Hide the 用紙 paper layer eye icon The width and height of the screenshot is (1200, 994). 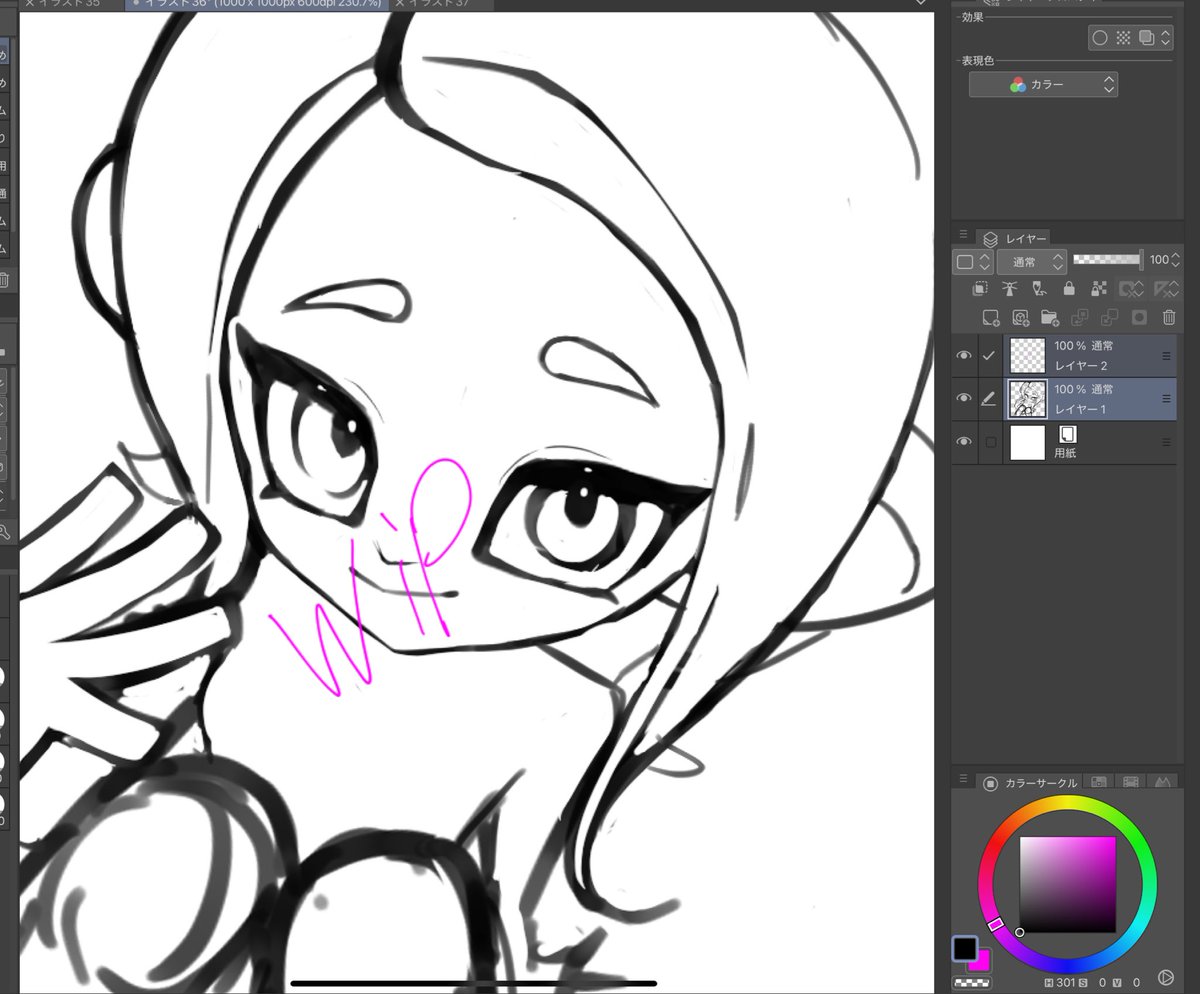point(964,441)
